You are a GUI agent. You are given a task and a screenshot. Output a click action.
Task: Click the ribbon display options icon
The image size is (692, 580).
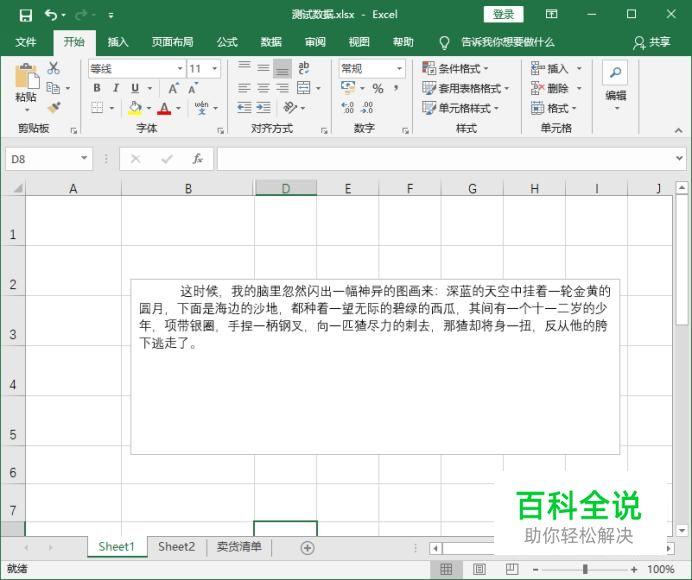point(551,14)
